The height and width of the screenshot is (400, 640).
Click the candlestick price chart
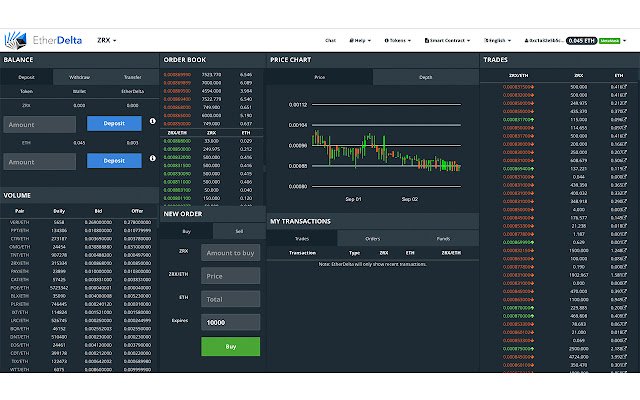tap(386, 151)
